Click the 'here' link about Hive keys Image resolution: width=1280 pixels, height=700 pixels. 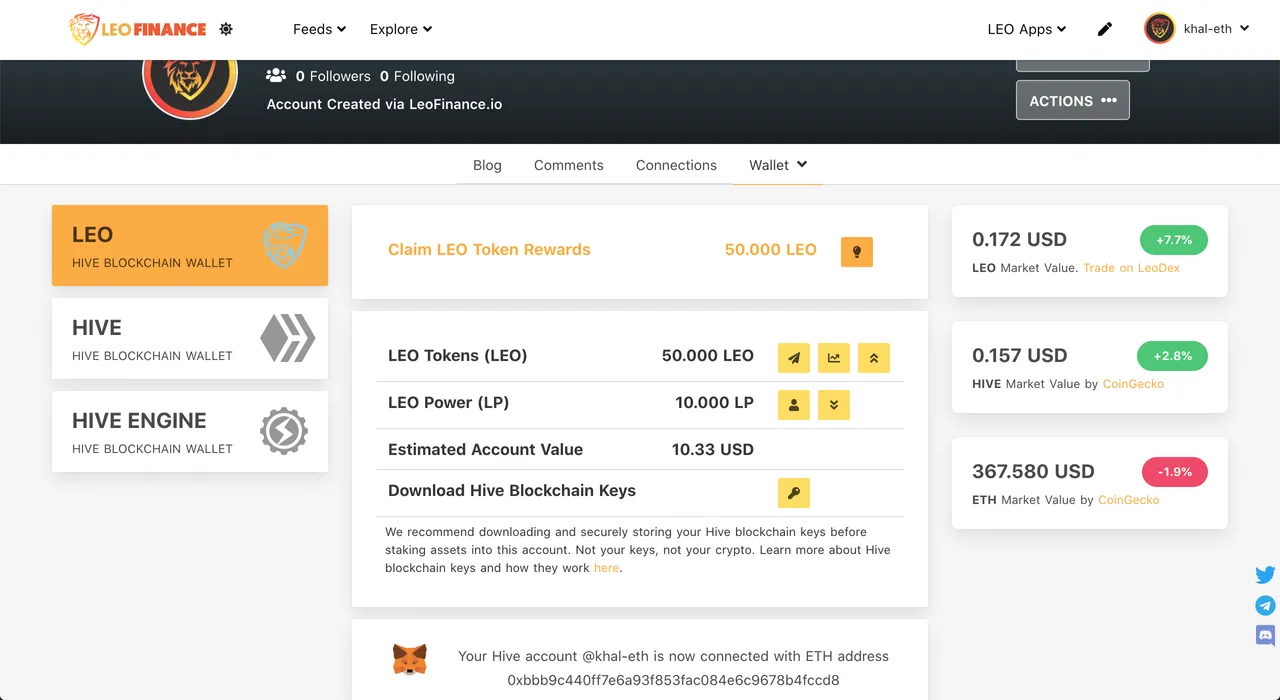tap(606, 568)
